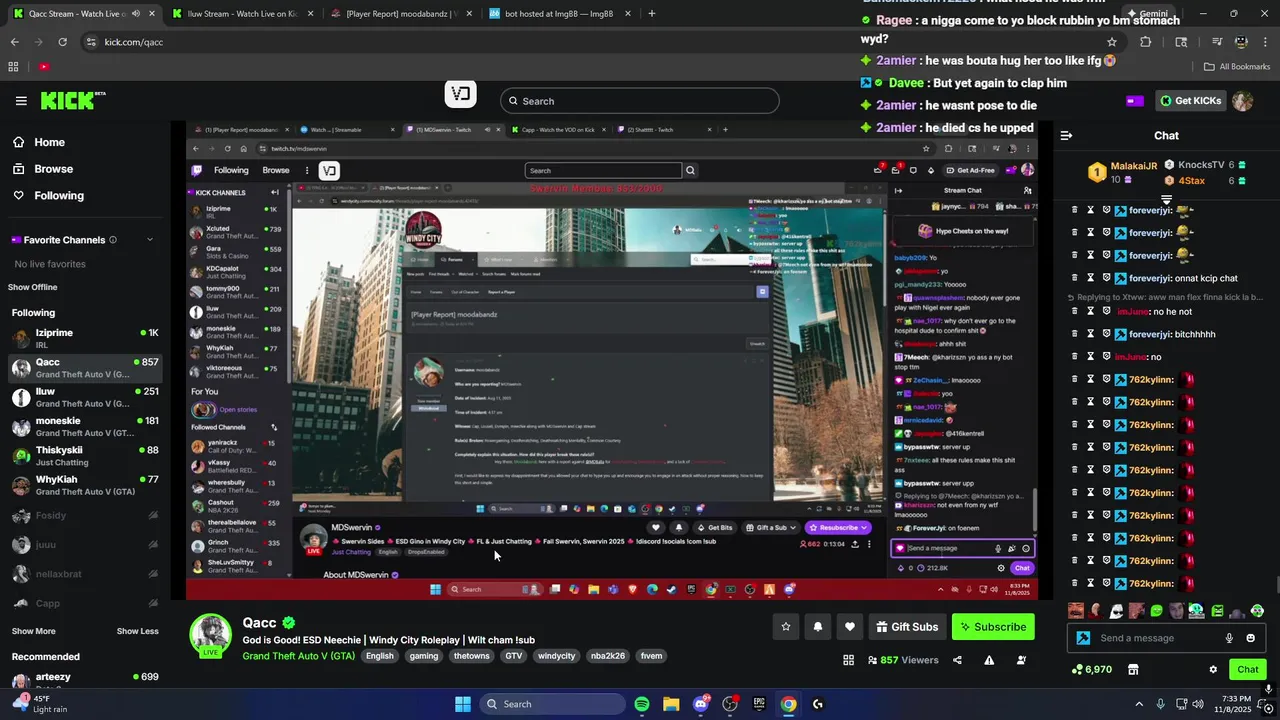Screen dimensions: 1280x720
Task: Open emoji picker in message box
Action: pos(1250,638)
